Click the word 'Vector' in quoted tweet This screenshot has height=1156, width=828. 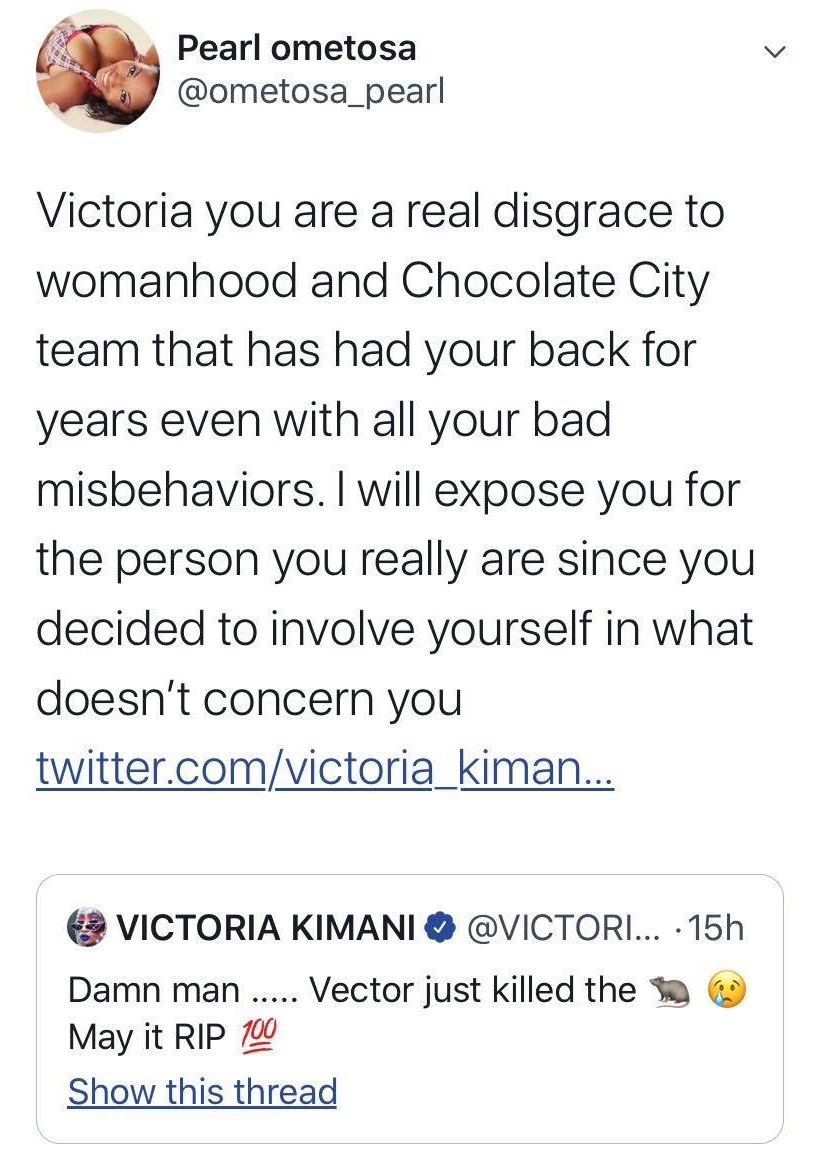point(359,990)
